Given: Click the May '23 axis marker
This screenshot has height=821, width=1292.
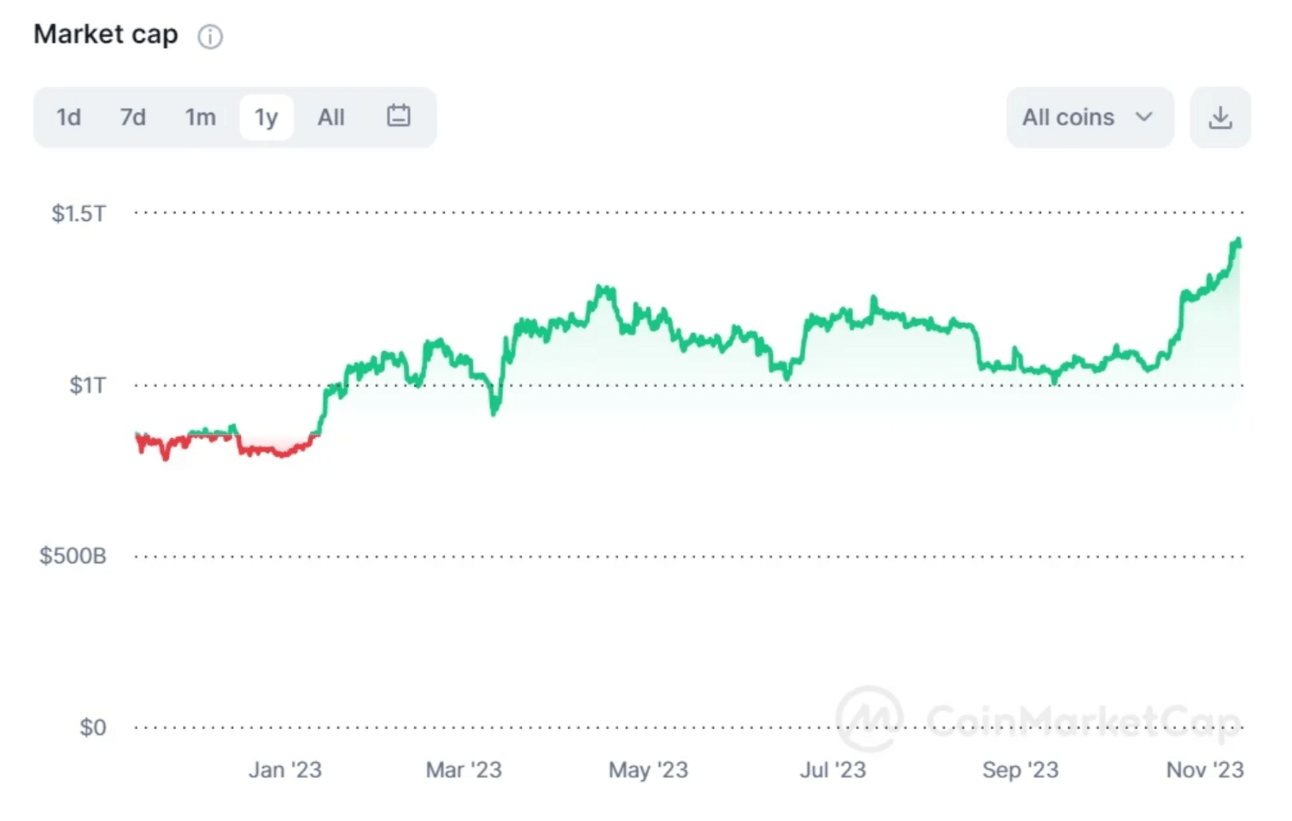Looking at the screenshot, I should point(648,769).
